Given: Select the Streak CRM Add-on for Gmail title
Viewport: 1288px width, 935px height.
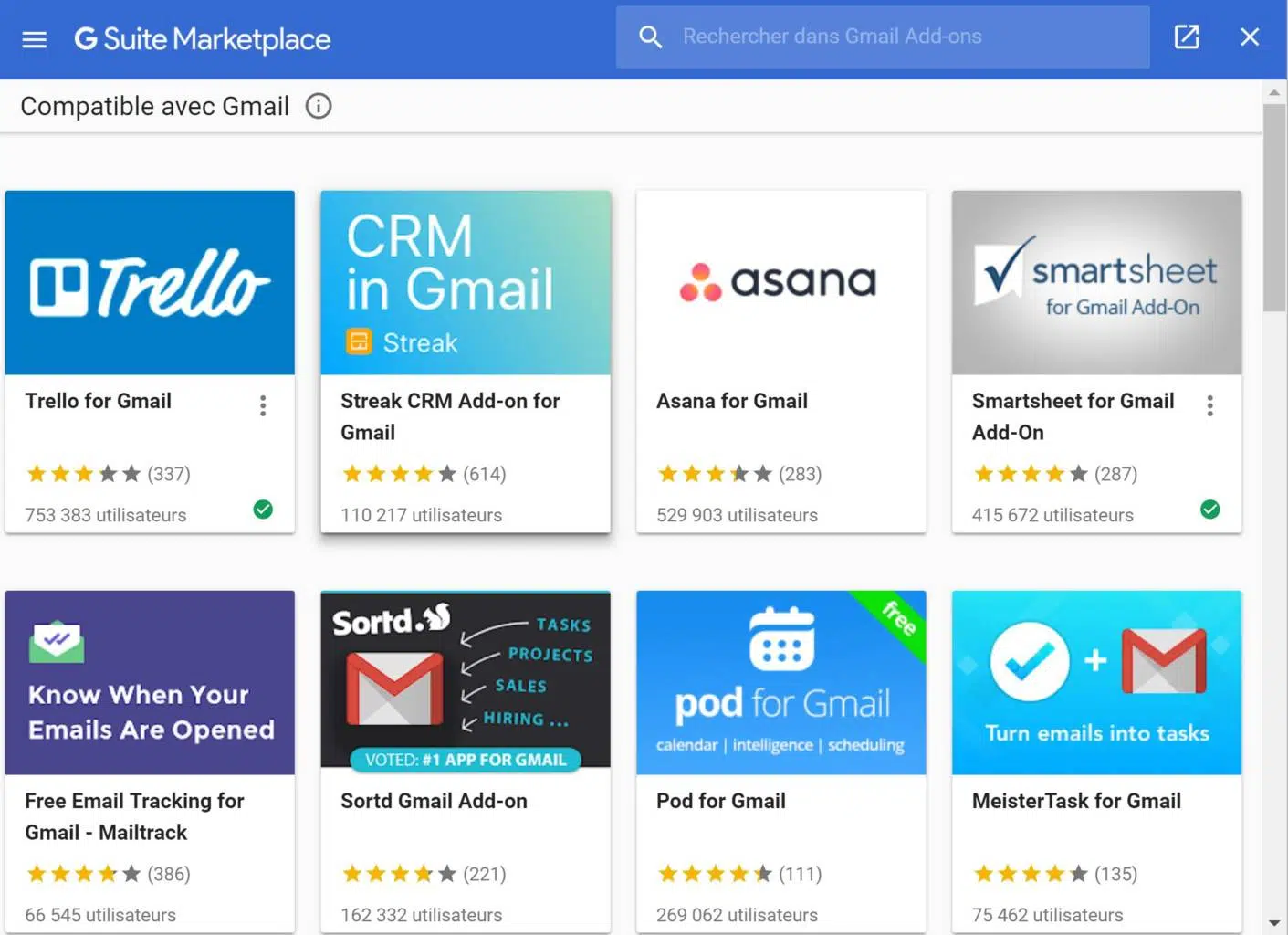Looking at the screenshot, I should coord(450,416).
